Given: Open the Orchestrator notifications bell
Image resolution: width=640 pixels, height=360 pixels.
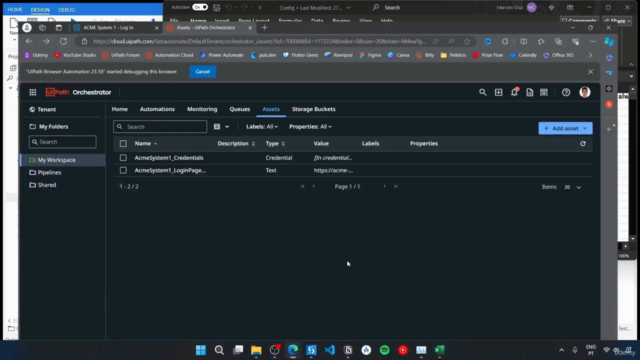Looking at the screenshot, I should click(x=514, y=92).
